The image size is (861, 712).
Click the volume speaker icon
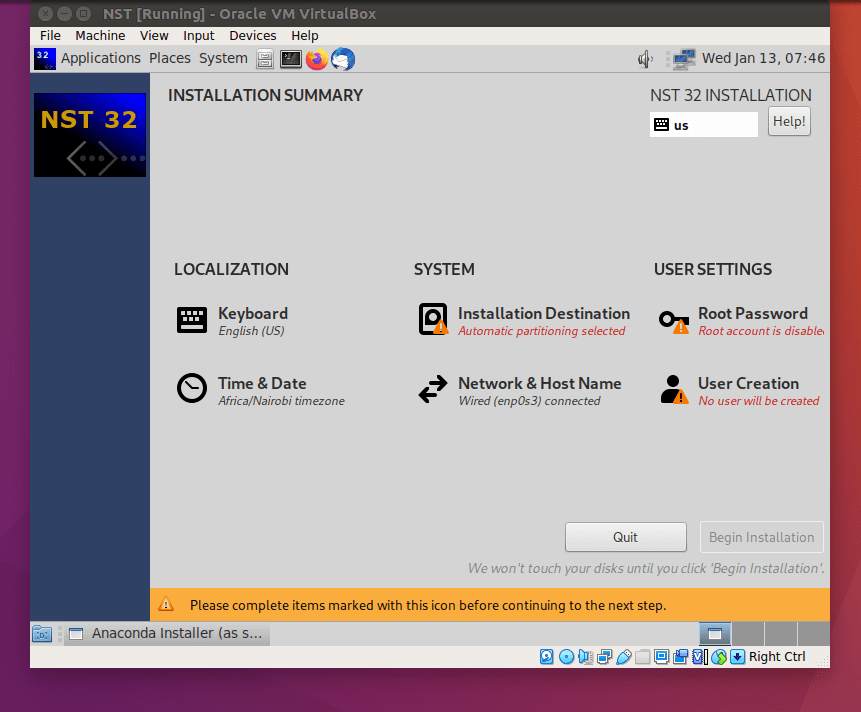(x=645, y=59)
